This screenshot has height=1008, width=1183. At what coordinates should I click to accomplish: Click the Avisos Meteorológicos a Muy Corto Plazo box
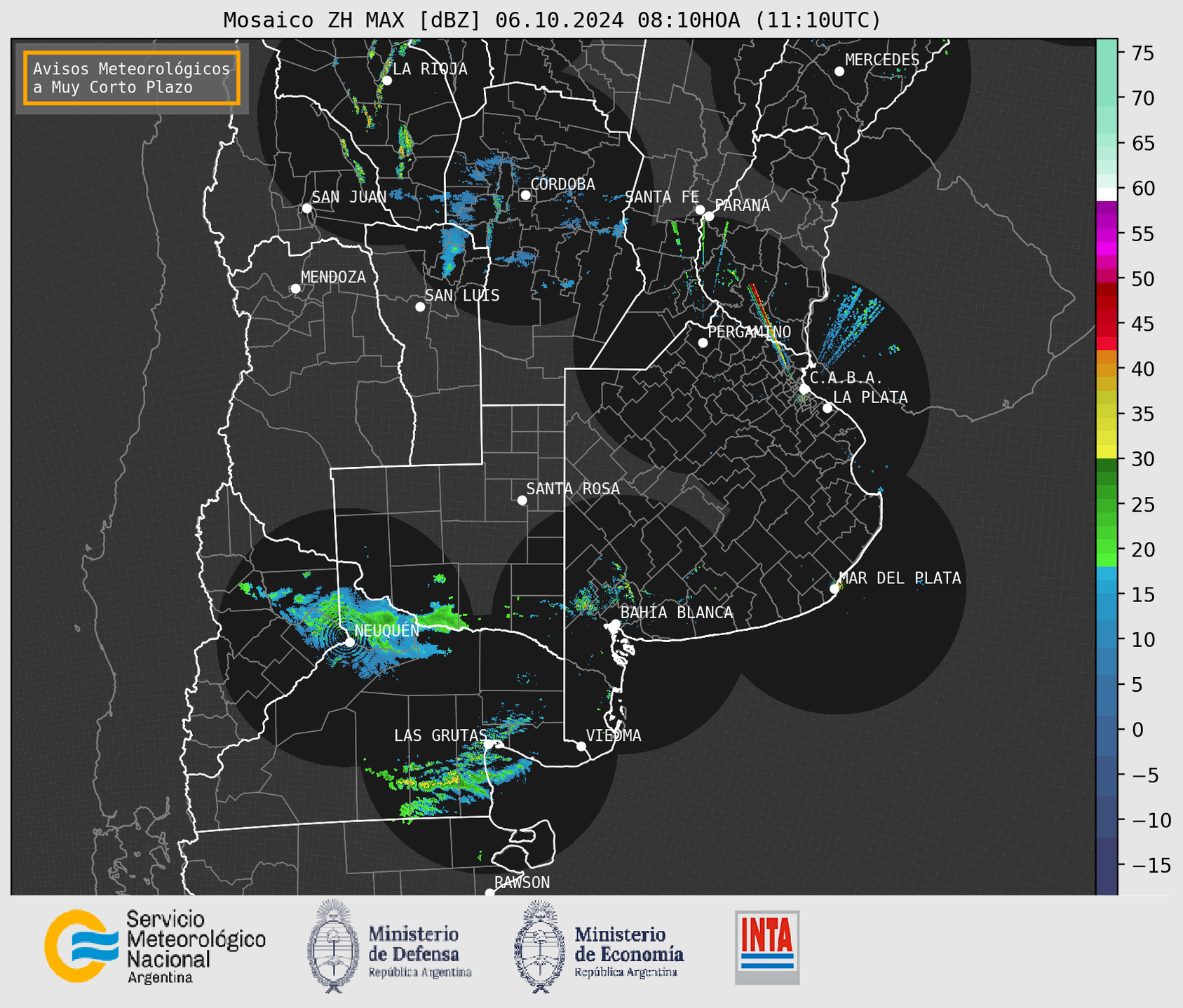point(132,78)
